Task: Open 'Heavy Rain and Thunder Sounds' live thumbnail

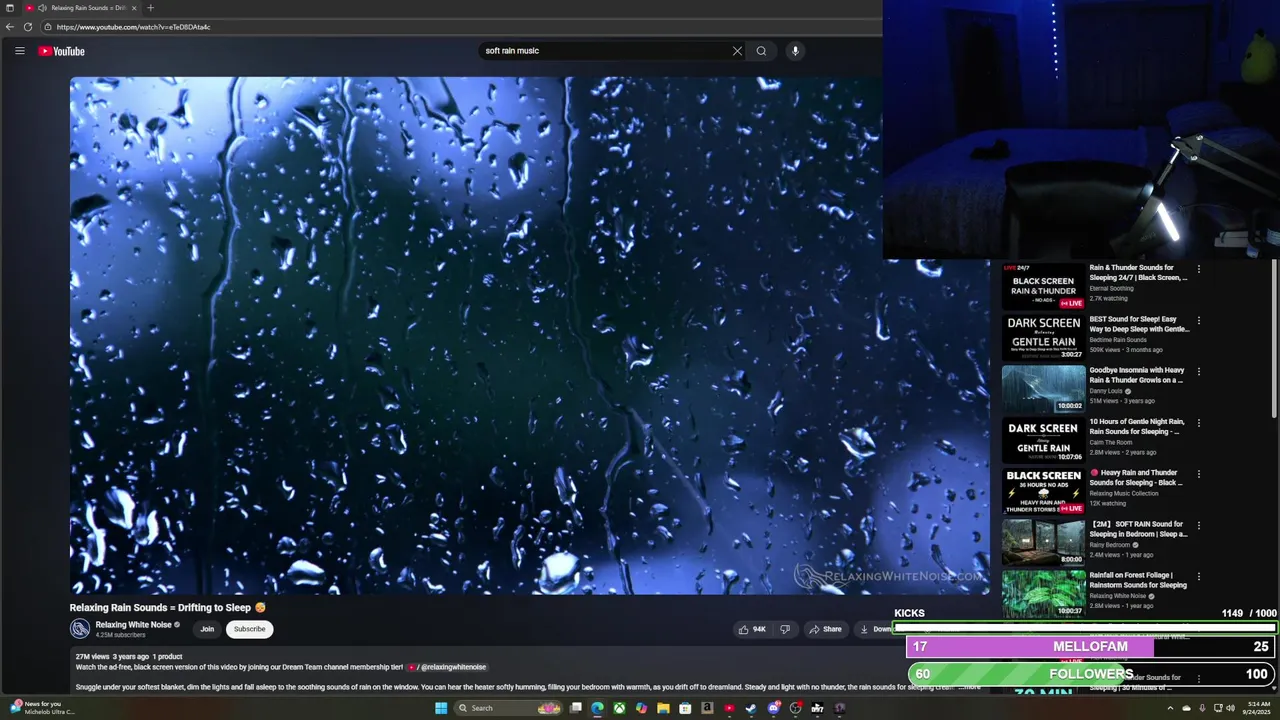Action: [x=1043, y=491]
